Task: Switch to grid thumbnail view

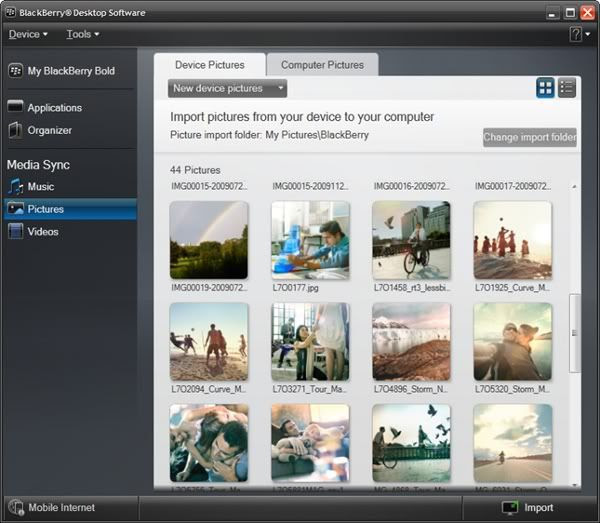Action: click(x=545, y=88)
